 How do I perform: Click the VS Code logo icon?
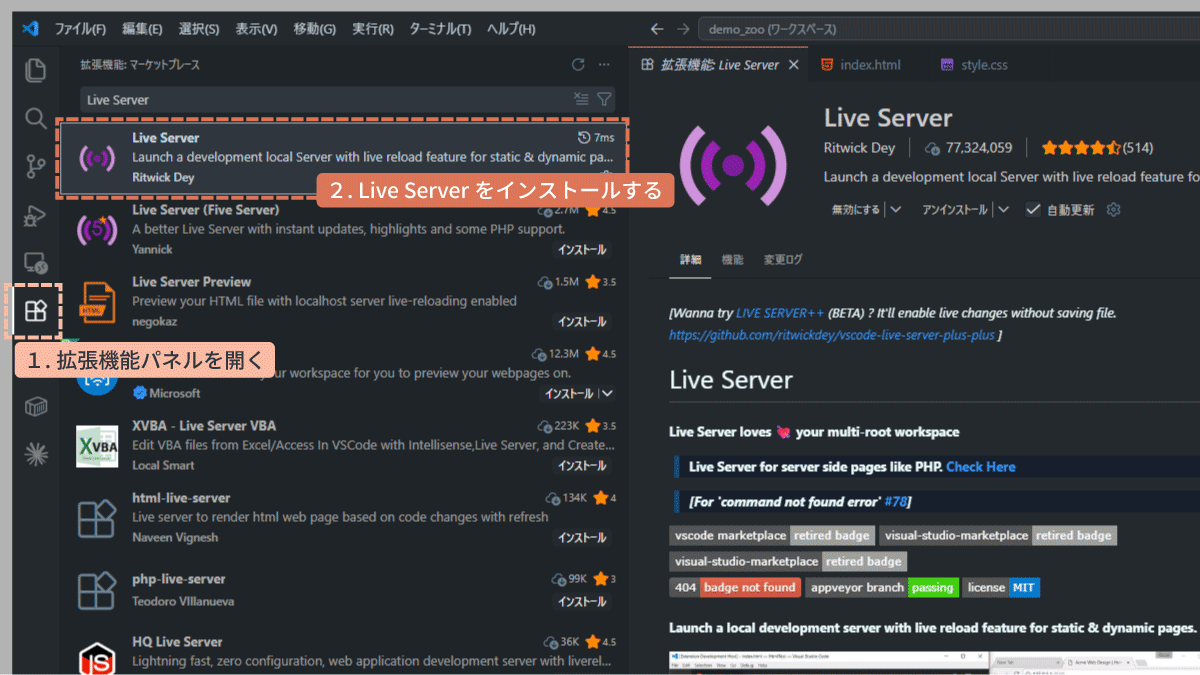pos(29,29)
